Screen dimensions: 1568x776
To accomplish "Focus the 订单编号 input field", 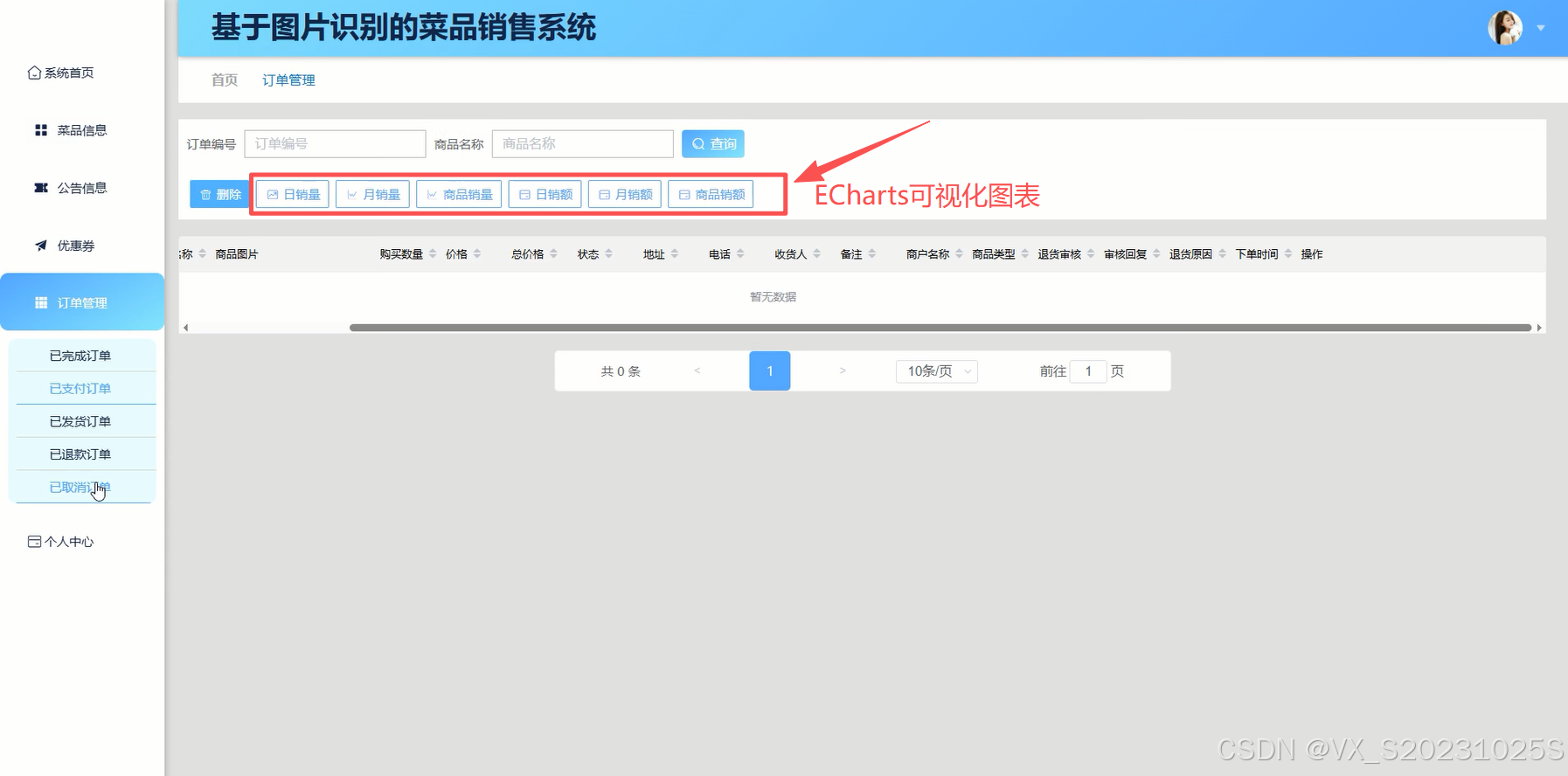I will click(335, 144).
